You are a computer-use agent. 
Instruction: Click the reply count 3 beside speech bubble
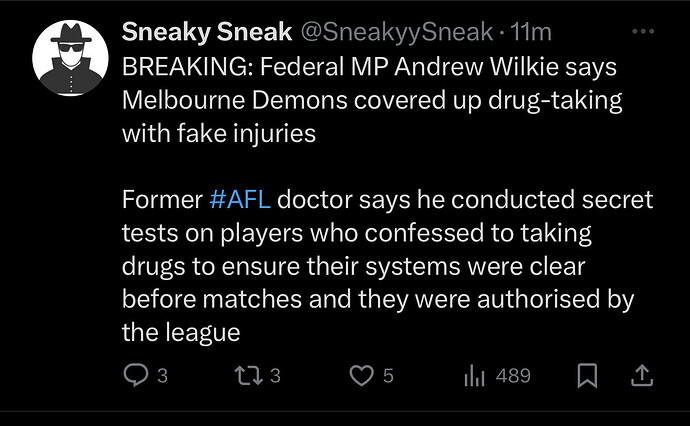pos(162,376)
